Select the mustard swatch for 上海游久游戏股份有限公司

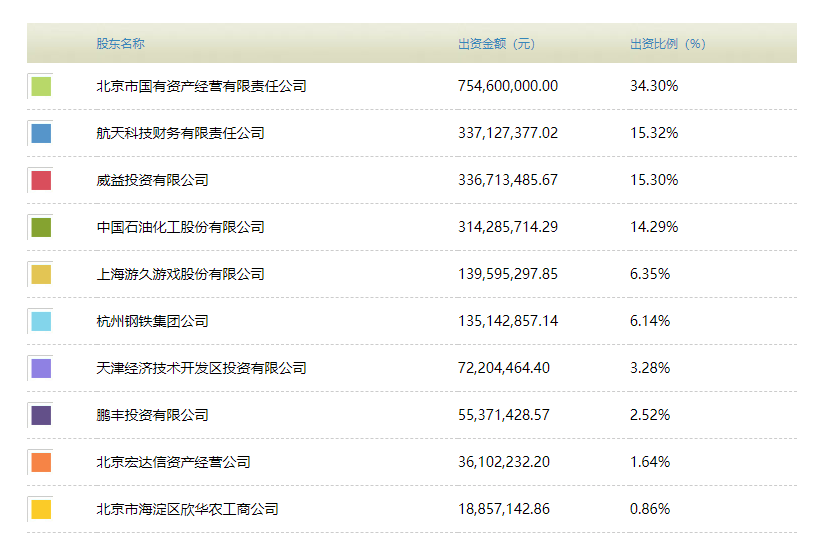point(41,274)
